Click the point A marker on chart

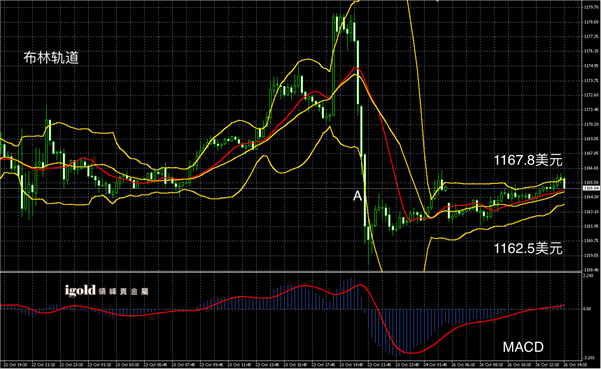357,196
